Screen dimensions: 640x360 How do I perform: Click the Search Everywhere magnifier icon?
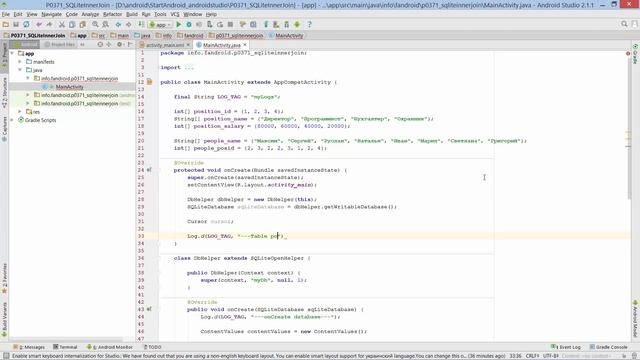(624, 24)
